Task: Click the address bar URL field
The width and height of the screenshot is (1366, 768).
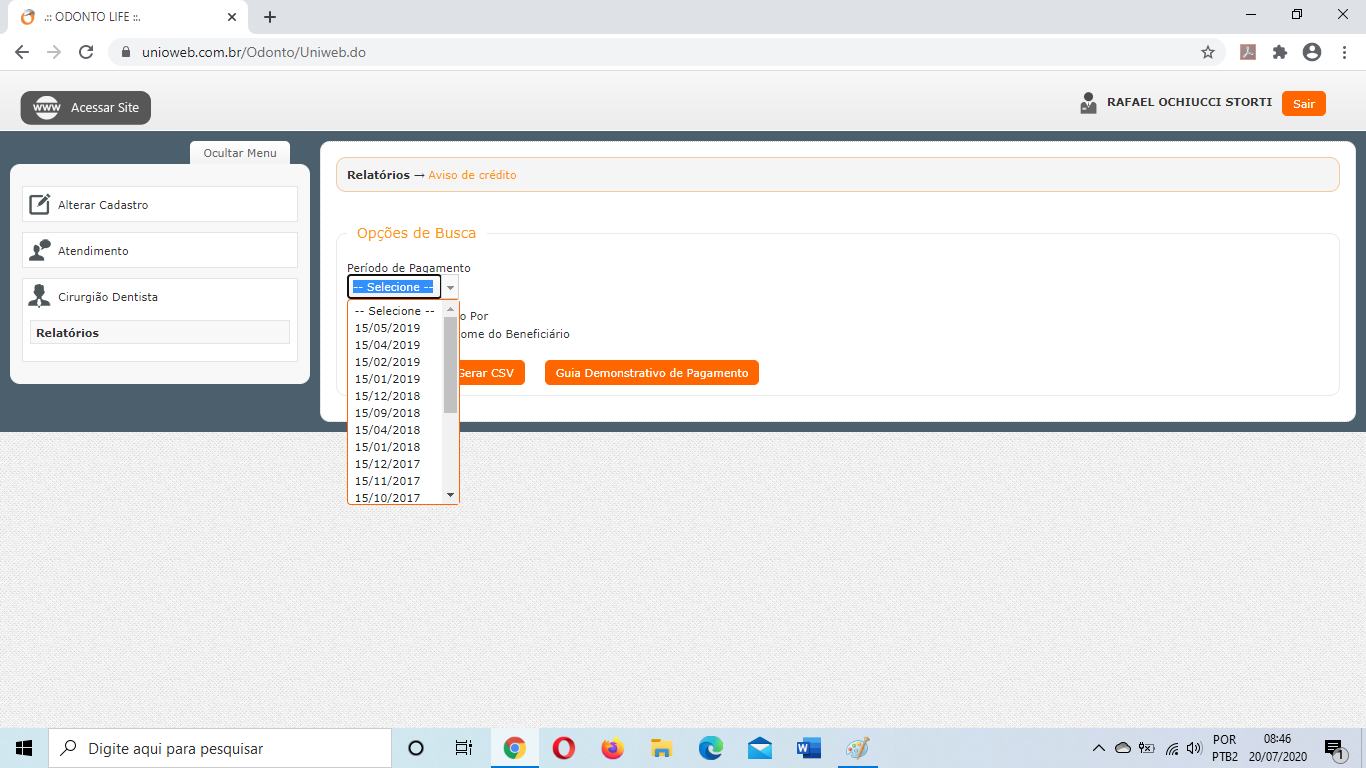Action: click(665, 52)
